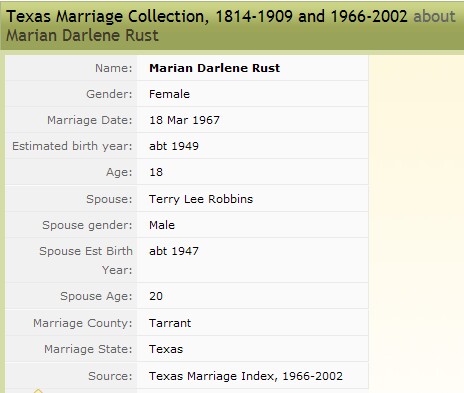
Task: Click the Texas Marriage Index source text
Action: 246,376
